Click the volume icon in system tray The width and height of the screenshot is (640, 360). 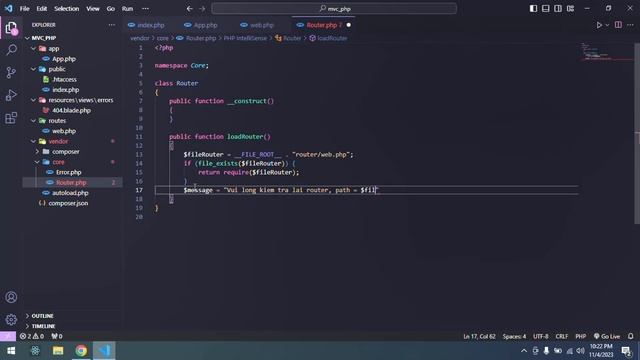tap(580, 351)
